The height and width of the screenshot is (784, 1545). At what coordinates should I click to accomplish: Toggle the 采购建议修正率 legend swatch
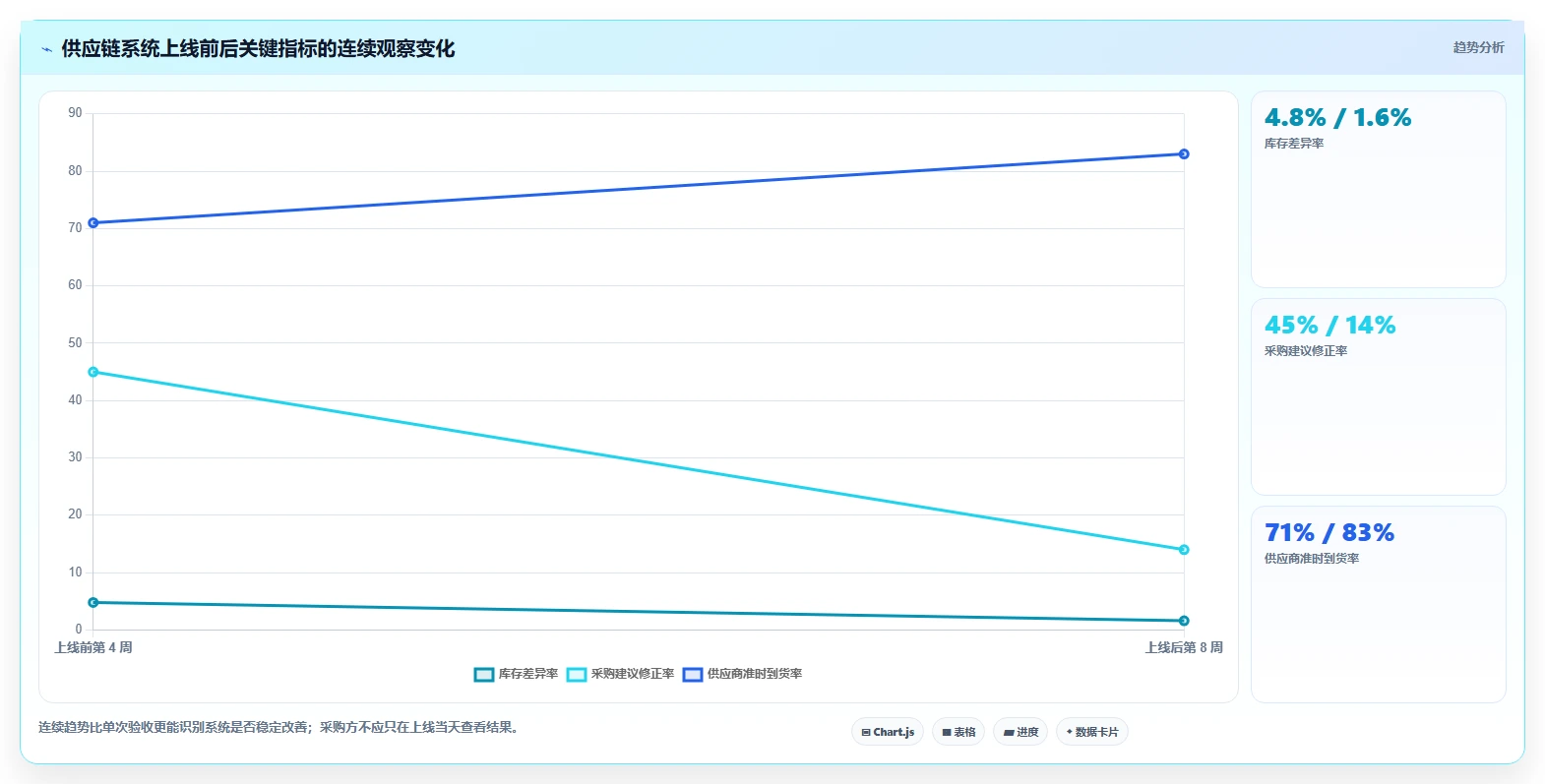(577, 674)
